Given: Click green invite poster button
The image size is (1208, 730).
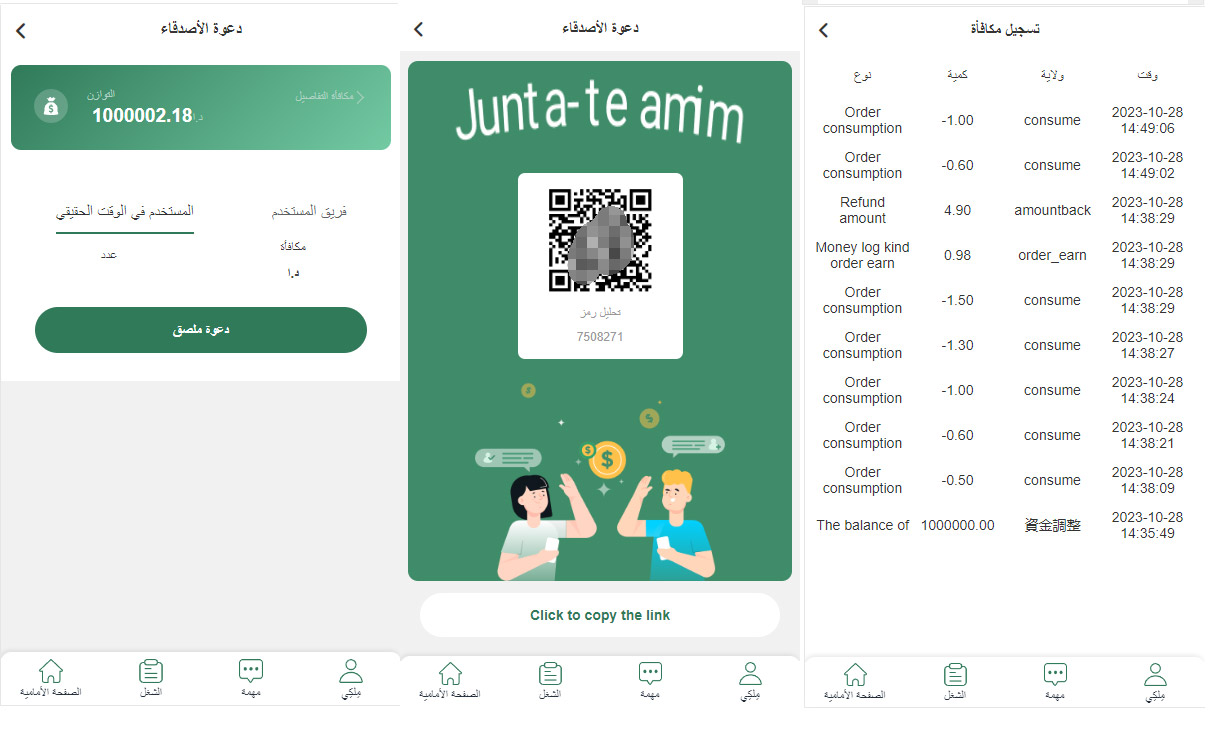Looking at the screenshot, I should tap(201, 330).
